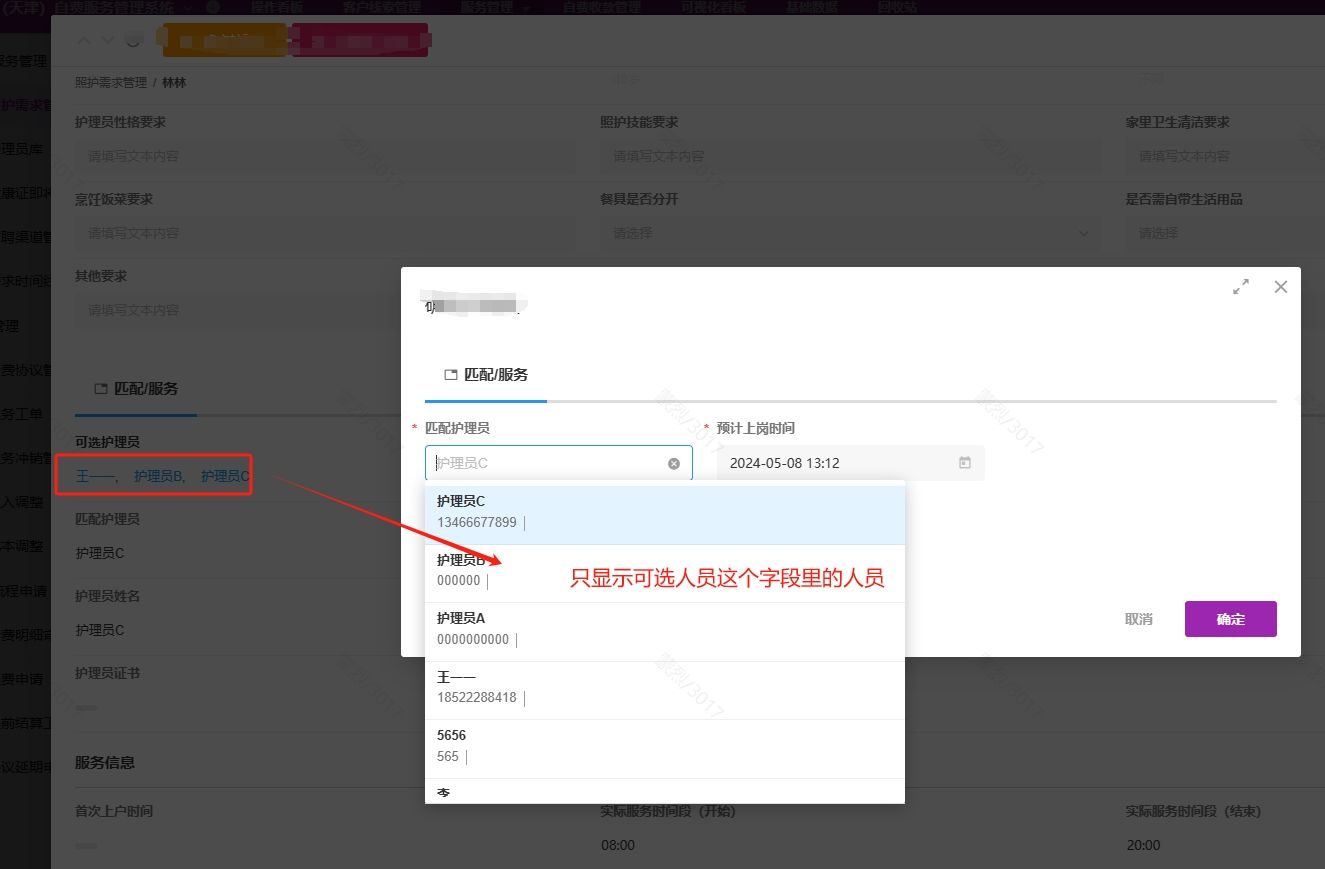Click the 确定 confirm button
The height and width of the screenshot is (869, 1325).
coord(1230,618)
